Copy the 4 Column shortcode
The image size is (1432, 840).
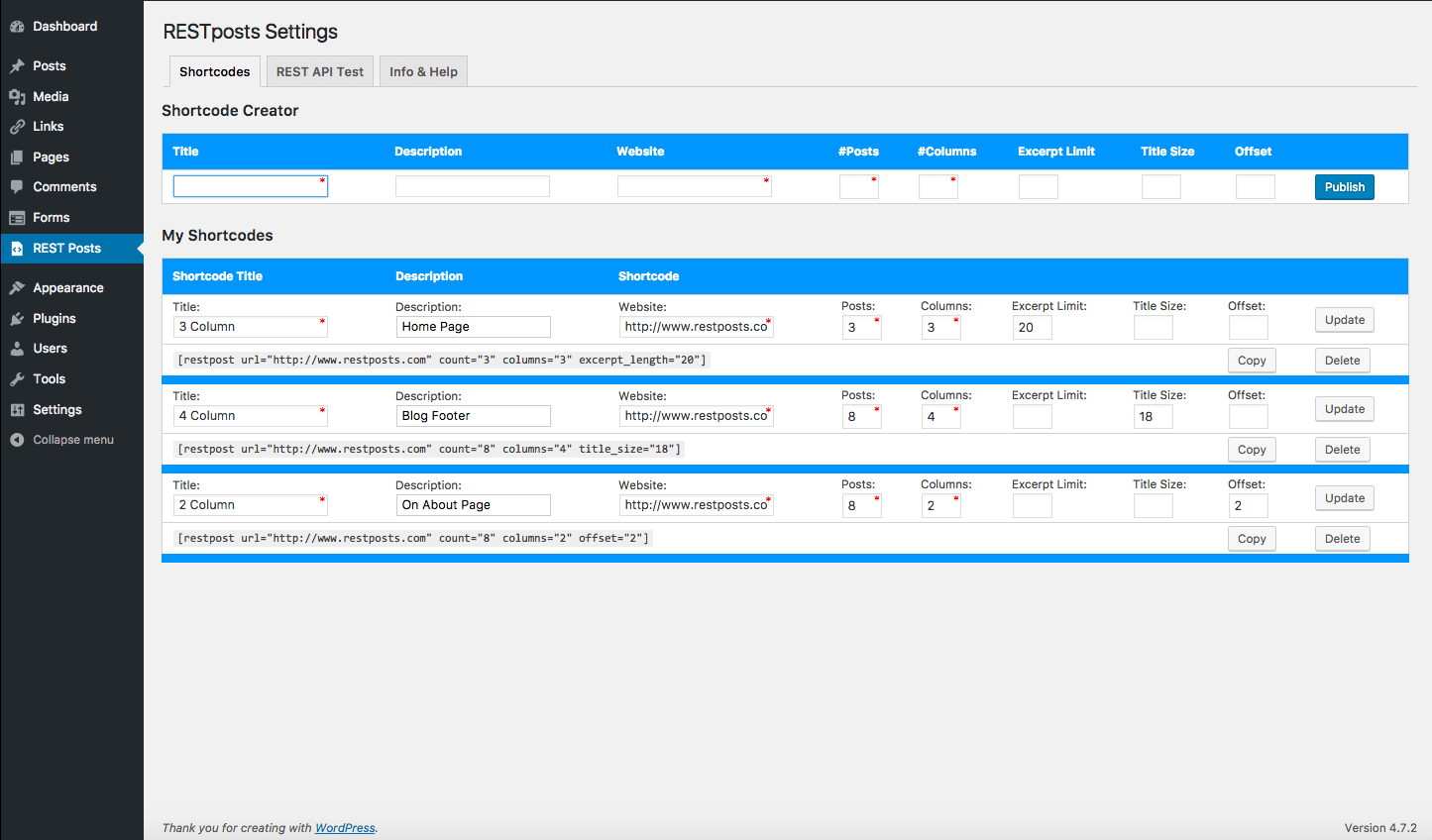1252,450
